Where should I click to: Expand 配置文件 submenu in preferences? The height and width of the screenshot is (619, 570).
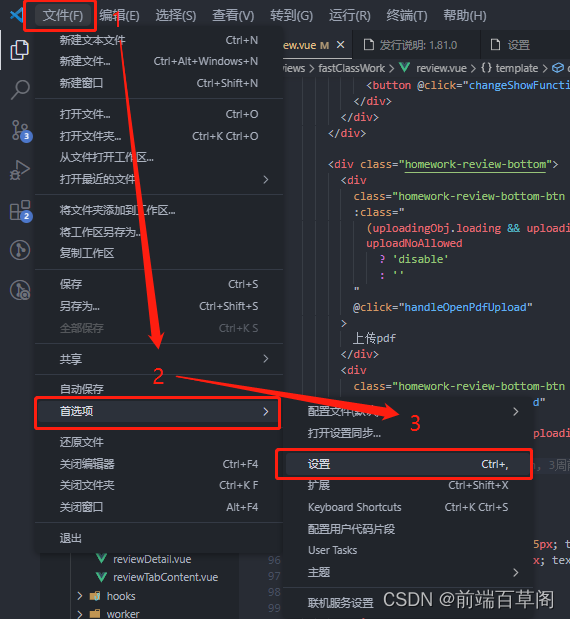(x=408, y=411)
